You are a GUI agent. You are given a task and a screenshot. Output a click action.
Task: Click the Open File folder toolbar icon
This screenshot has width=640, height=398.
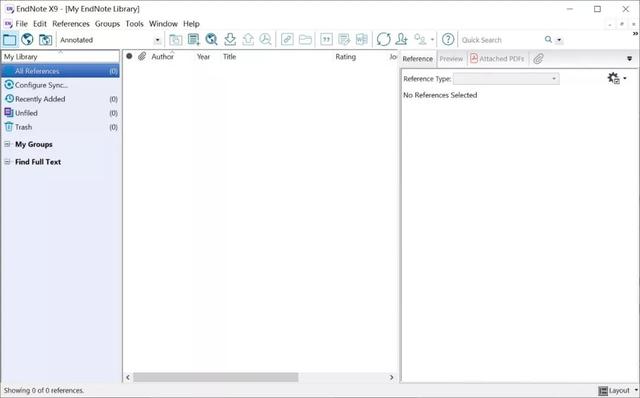point(305,40)
